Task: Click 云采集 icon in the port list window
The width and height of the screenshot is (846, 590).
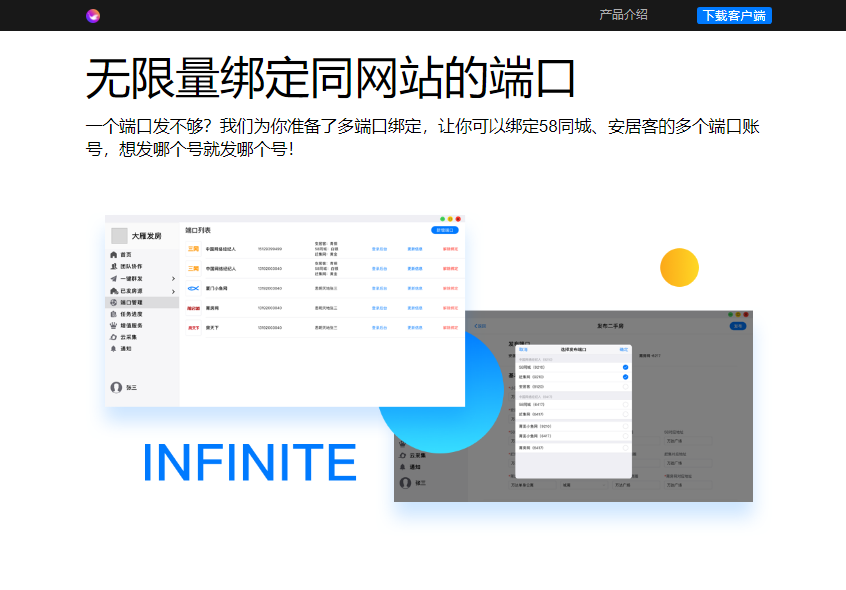Action: [113, 337]
